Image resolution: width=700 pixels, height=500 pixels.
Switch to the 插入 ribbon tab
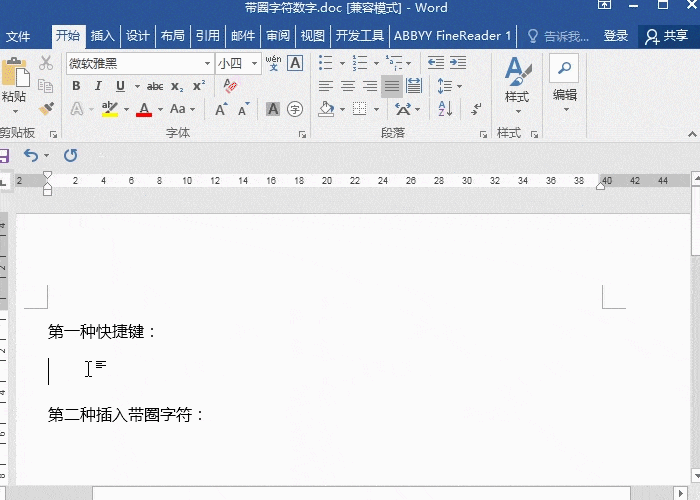tap(103, 36)
